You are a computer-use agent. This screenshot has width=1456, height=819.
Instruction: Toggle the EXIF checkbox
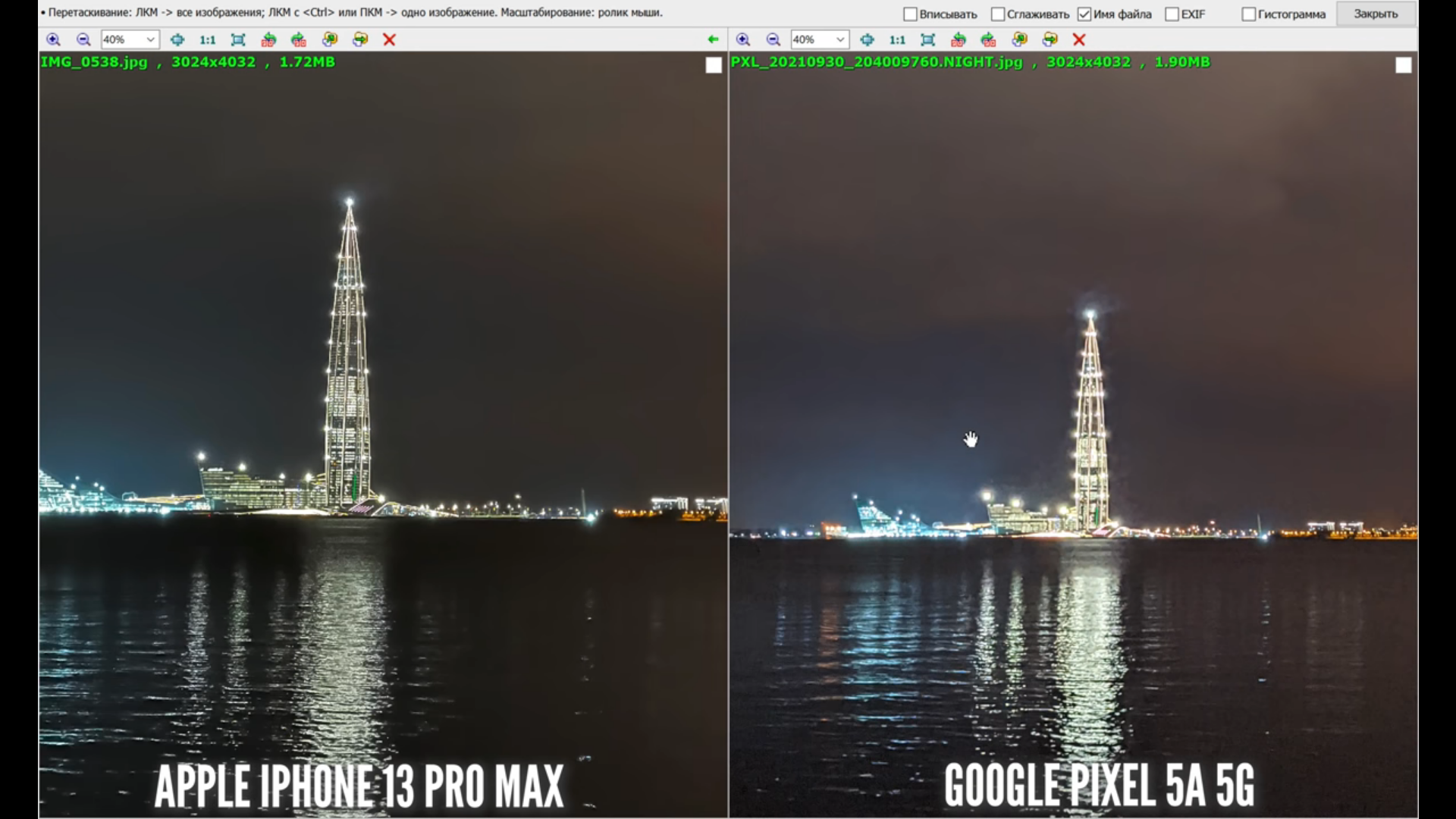click(x=1172, y=14)
